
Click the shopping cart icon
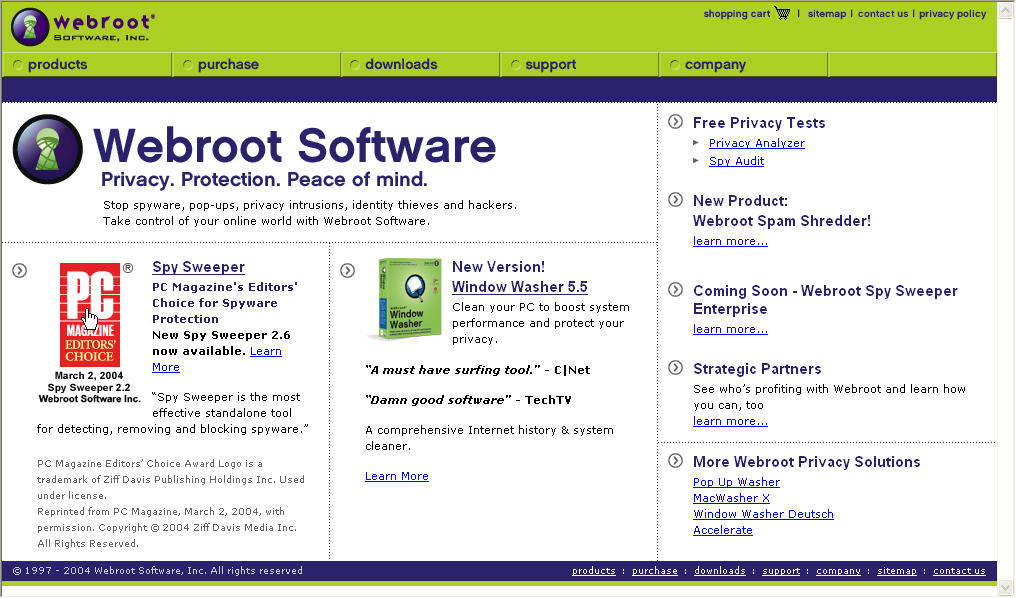coord(782,14)
